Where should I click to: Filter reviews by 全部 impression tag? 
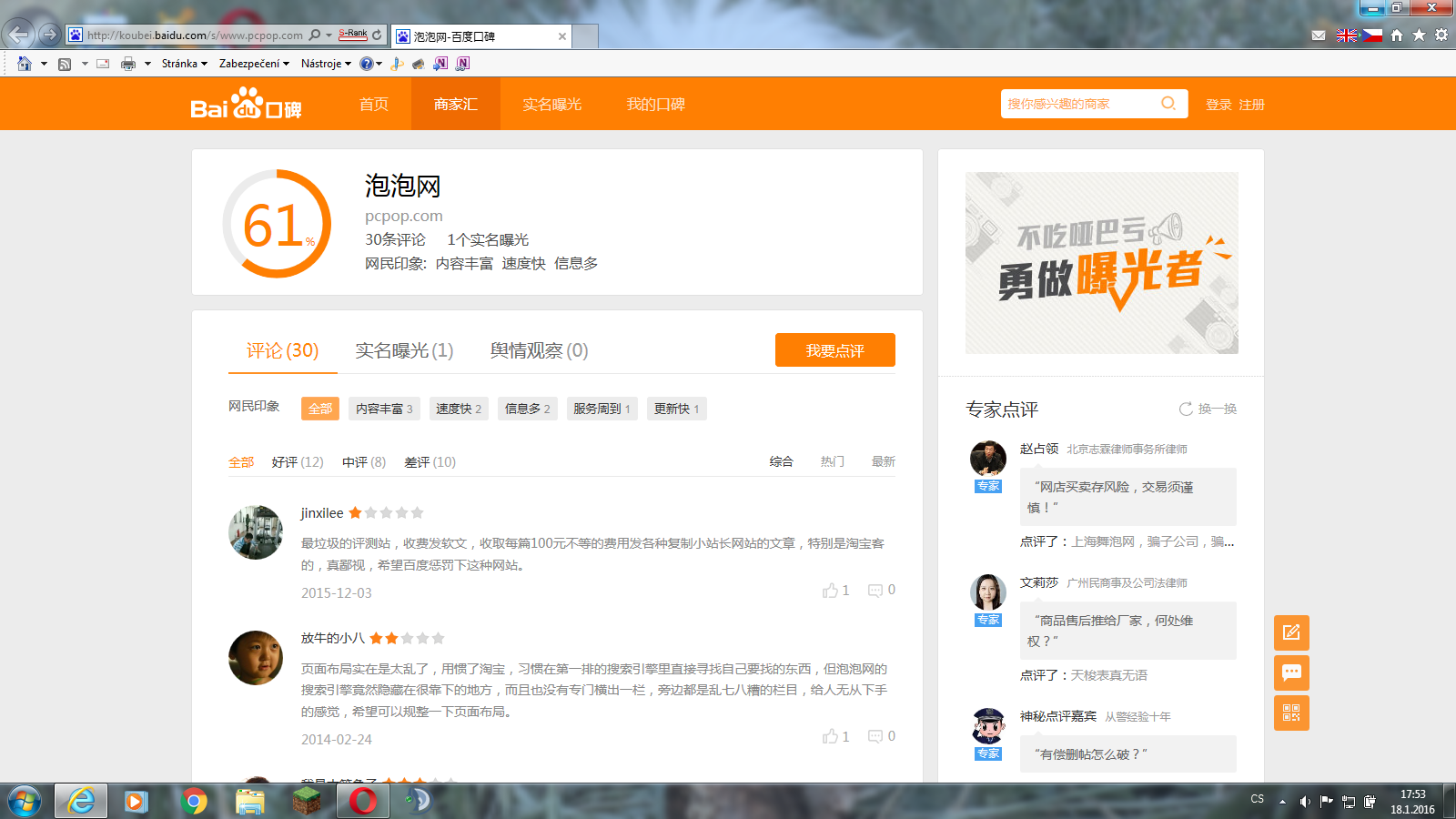[320, 409]
